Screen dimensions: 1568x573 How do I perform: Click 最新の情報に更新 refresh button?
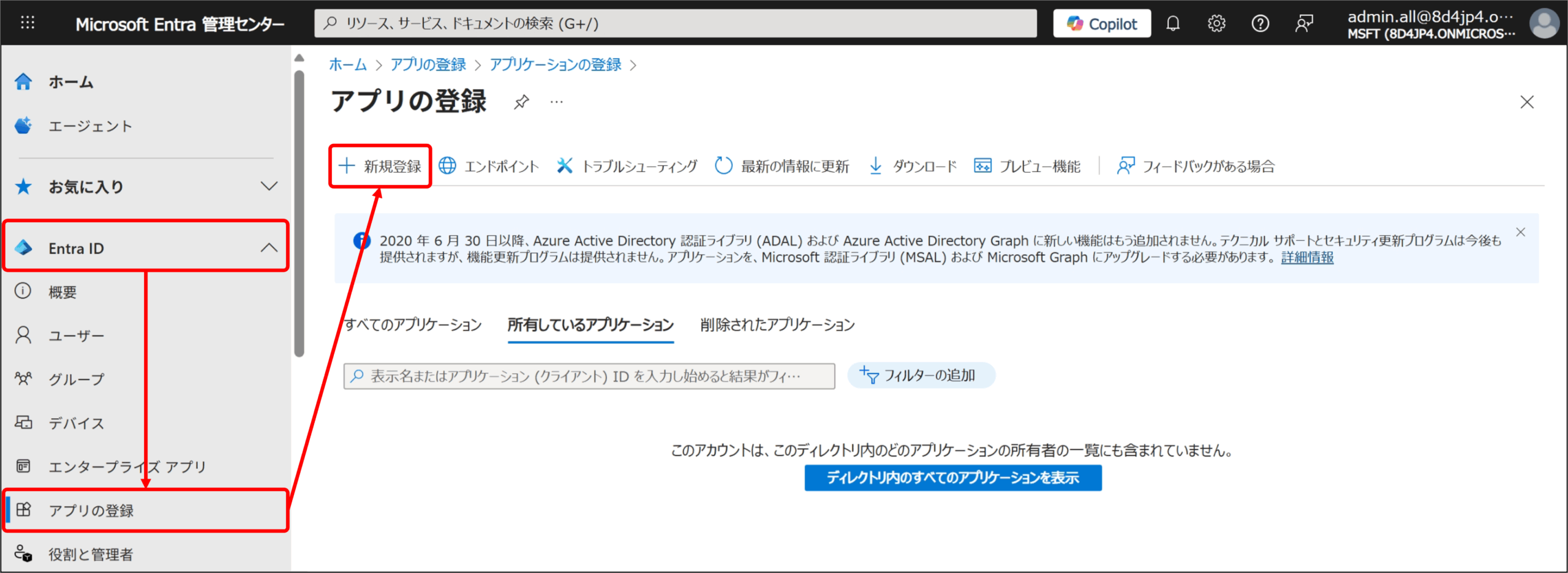[x=782, y=166]
